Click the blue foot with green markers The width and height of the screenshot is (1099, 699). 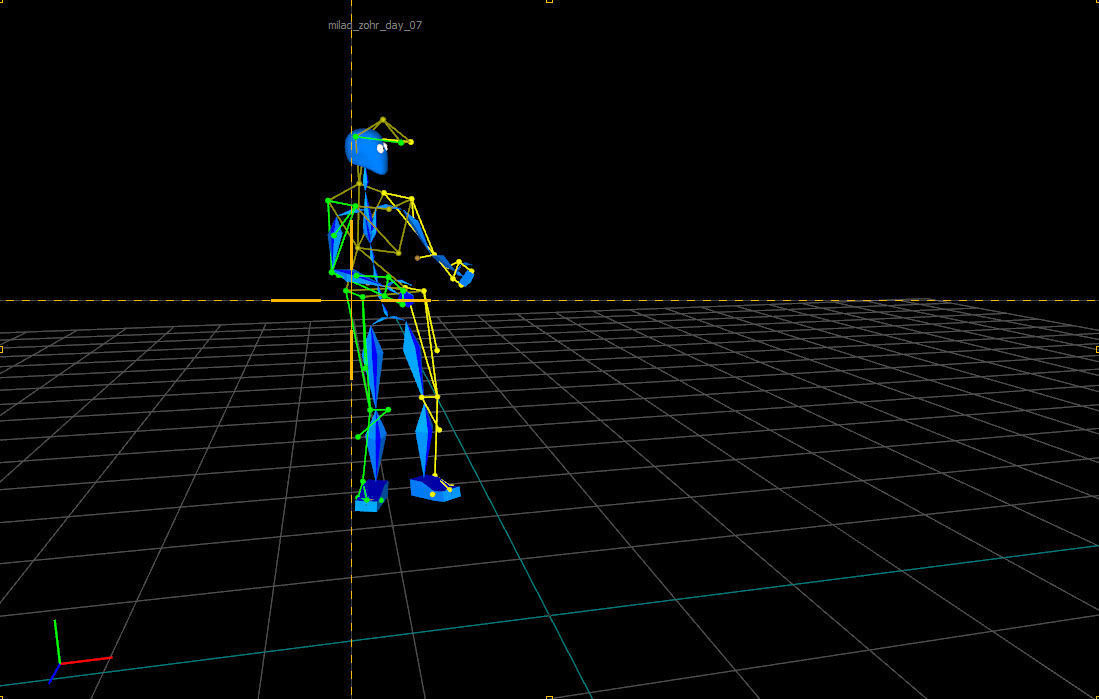tap(371, 496)
